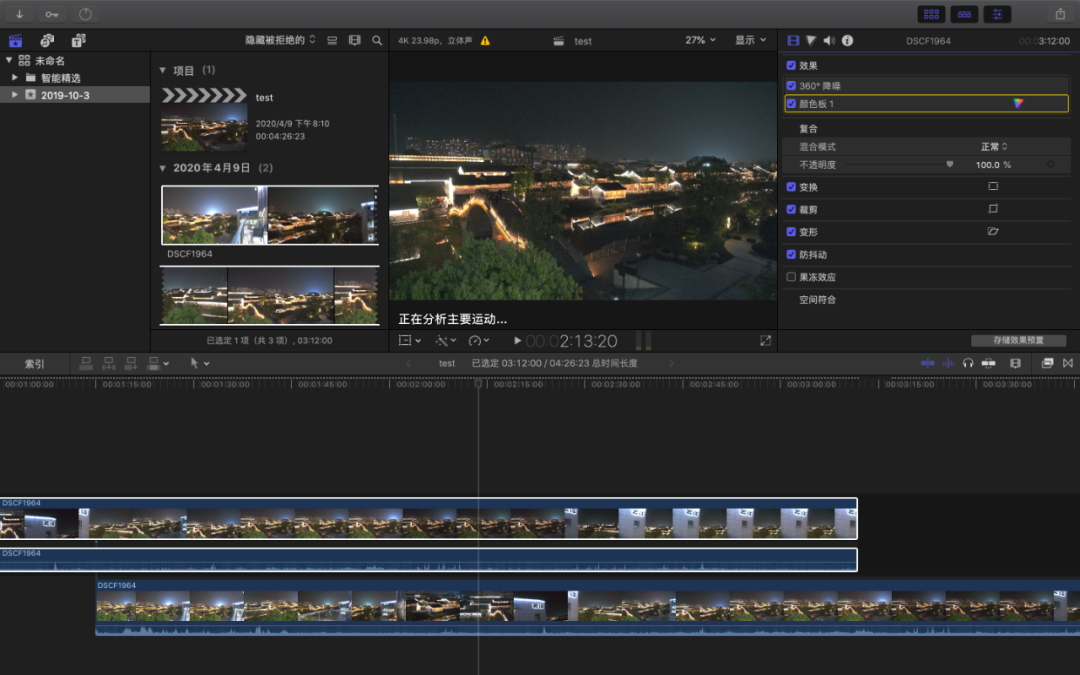Click the 索引 index button
This screenshot has width=1080, height=675.
pyautogui.click(x=34, y=364)
